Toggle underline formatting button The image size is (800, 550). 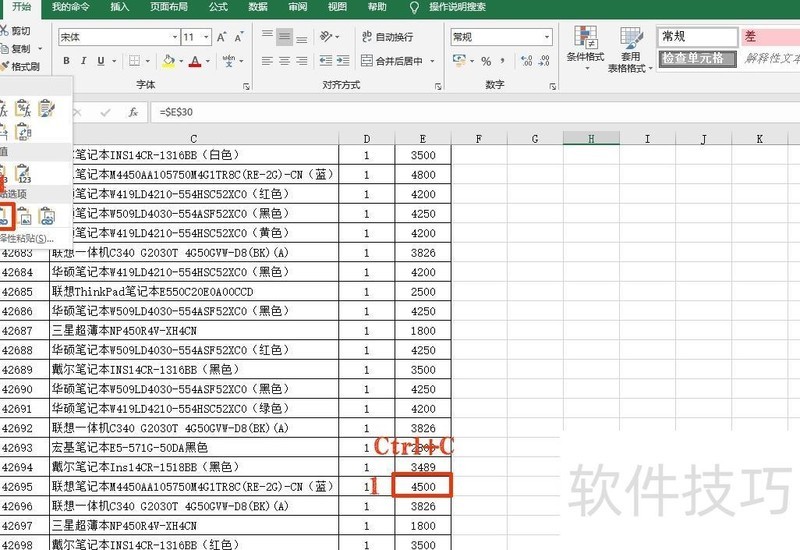(101, 61)
